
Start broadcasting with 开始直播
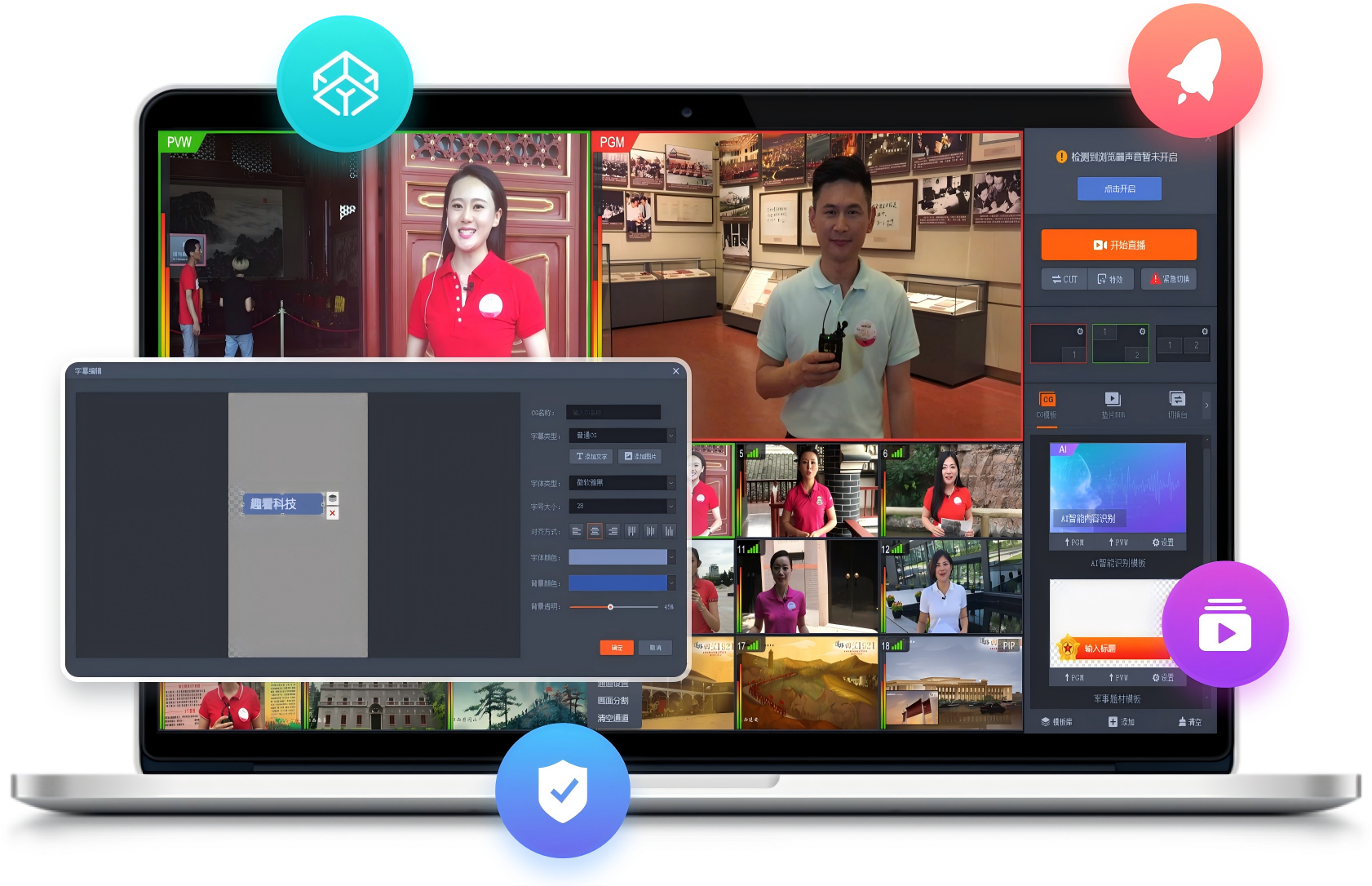coord(1119,245)
